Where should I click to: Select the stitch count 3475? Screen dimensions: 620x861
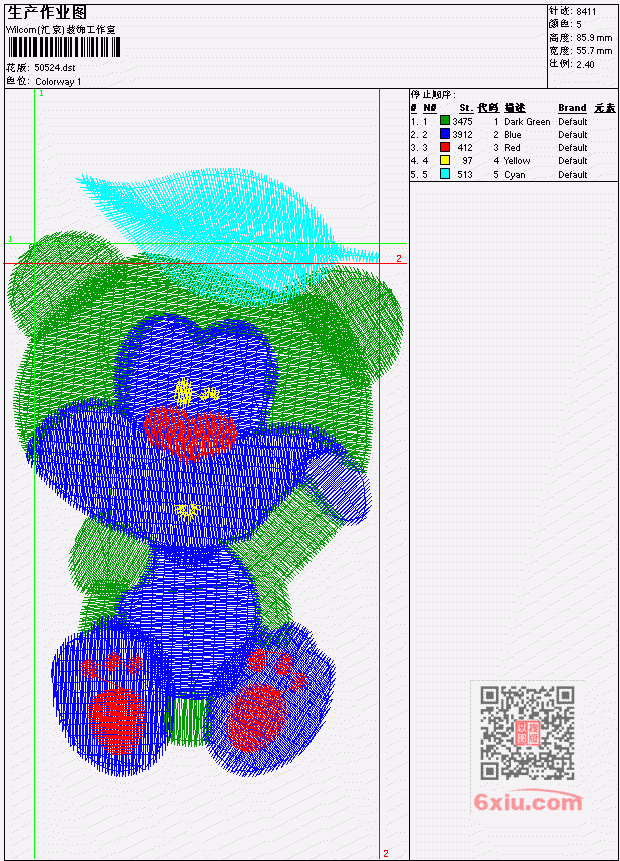(462, 121)
